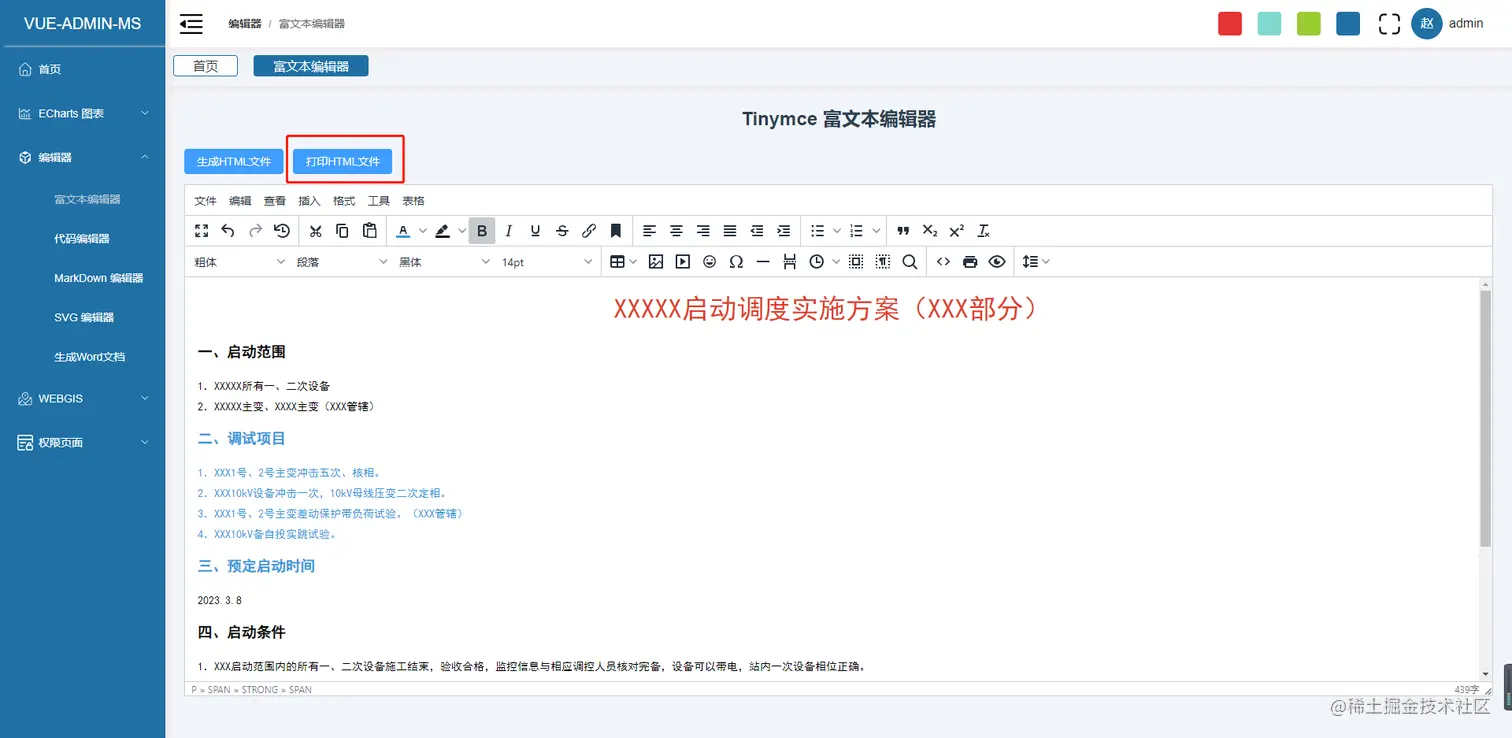Clear formatting icon
Screen dimensions: 1512x738
point(984,231)
